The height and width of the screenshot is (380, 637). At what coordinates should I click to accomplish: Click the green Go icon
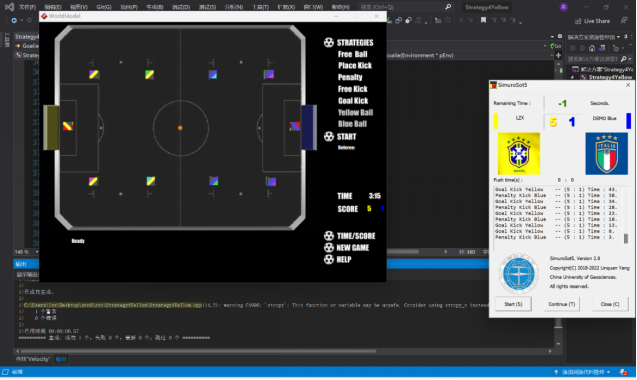[x=553, y=46]
